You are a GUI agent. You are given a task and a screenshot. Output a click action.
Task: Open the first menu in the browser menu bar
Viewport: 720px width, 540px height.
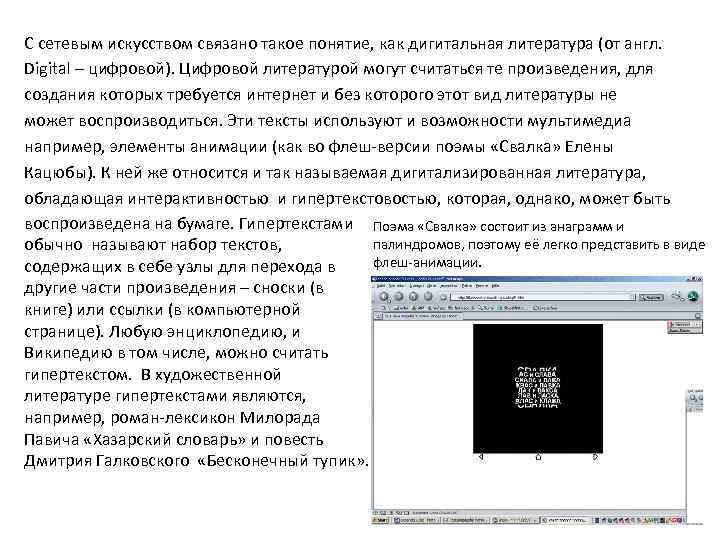[380, 286]
